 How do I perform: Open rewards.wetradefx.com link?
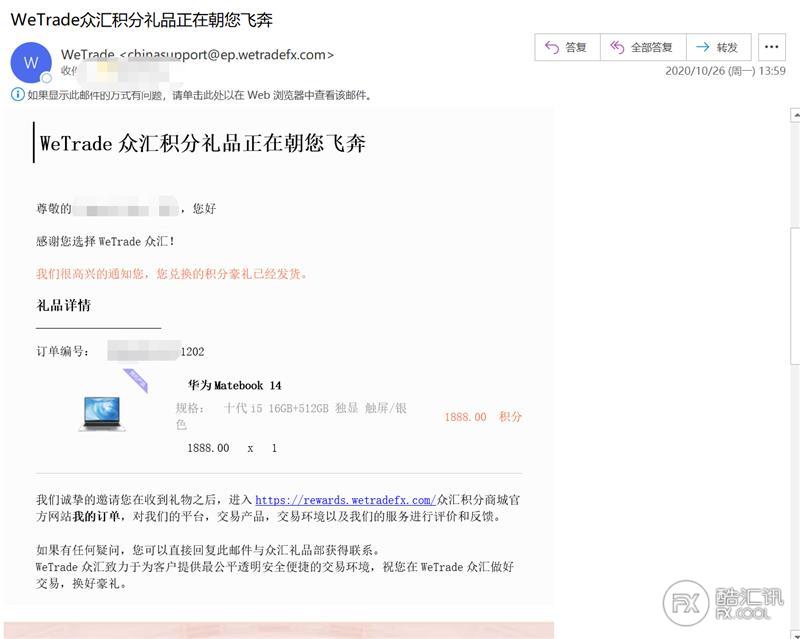pyautogui.click(x=345, y=500)
